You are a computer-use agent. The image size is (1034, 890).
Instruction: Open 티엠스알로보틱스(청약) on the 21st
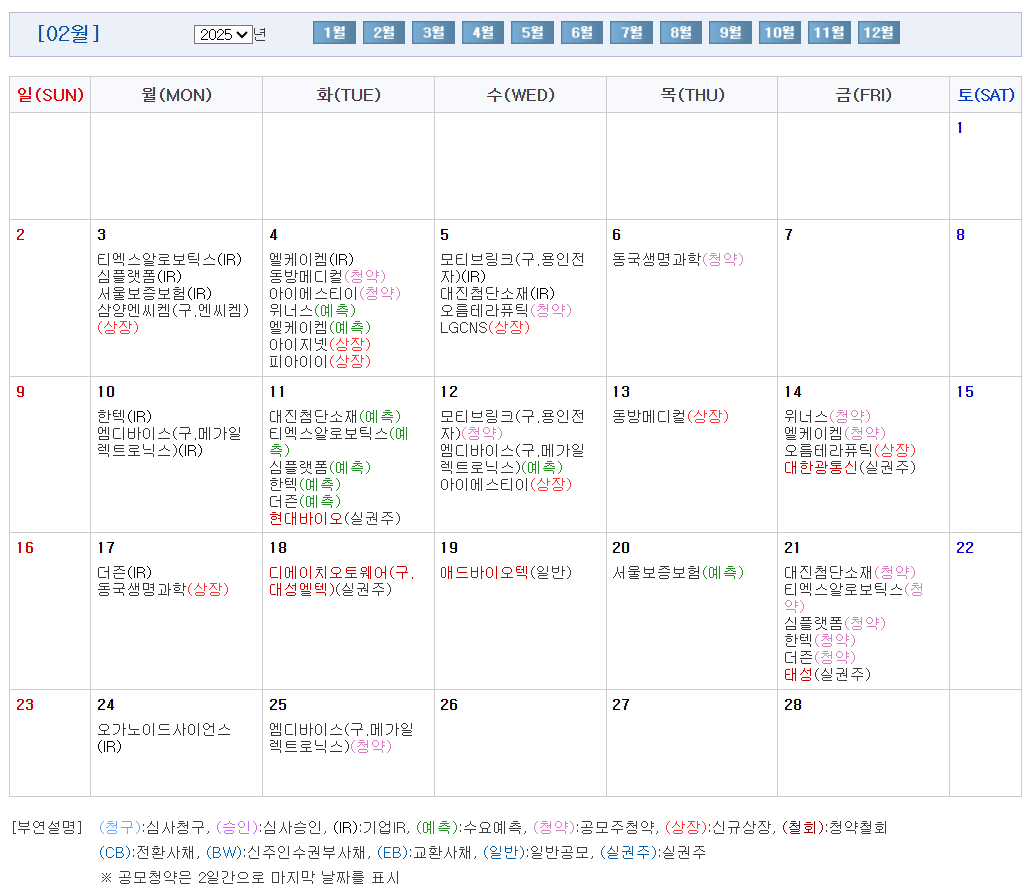[854, 598]
